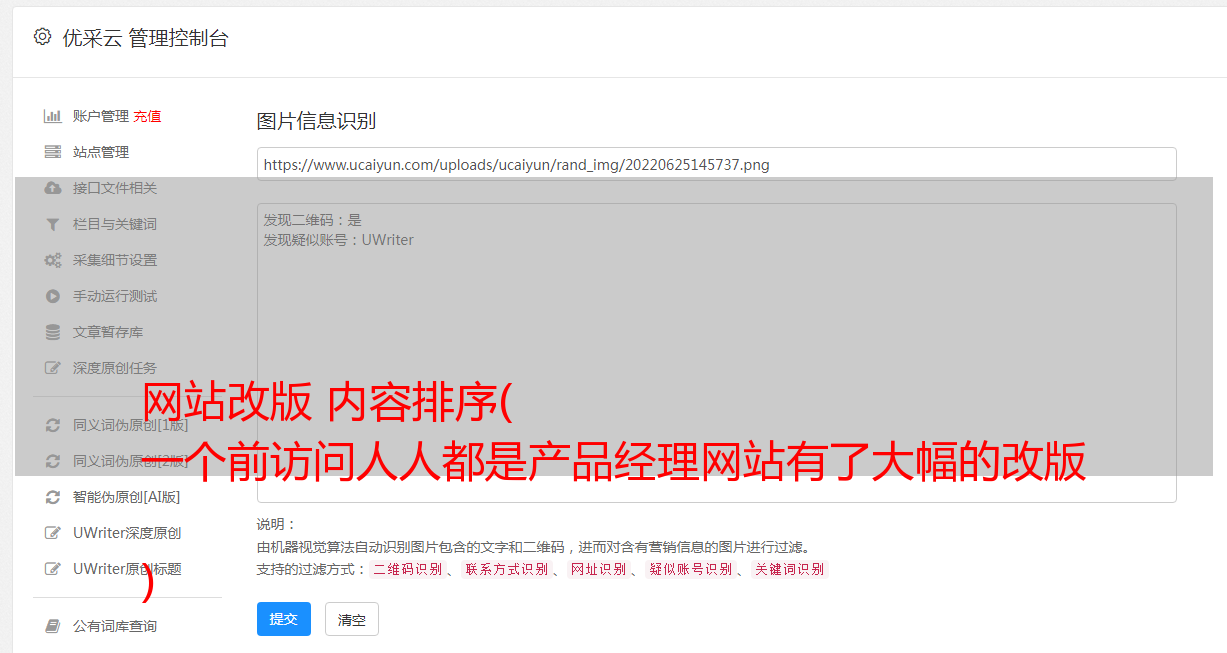Click the filter icon for 栏目与关键词
Viewport: 1227px width, 653px height.
53,224
